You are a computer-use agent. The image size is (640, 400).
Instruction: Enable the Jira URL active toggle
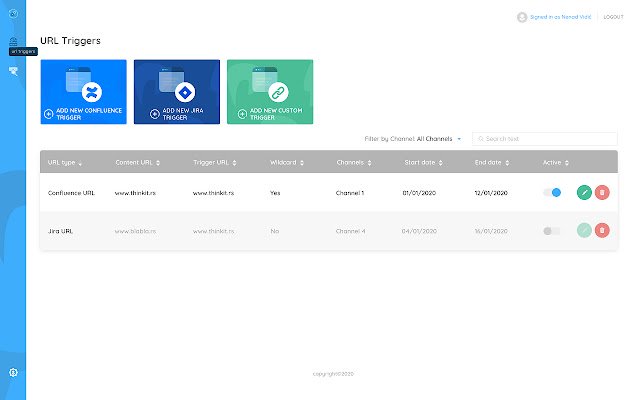pos(551,231)
